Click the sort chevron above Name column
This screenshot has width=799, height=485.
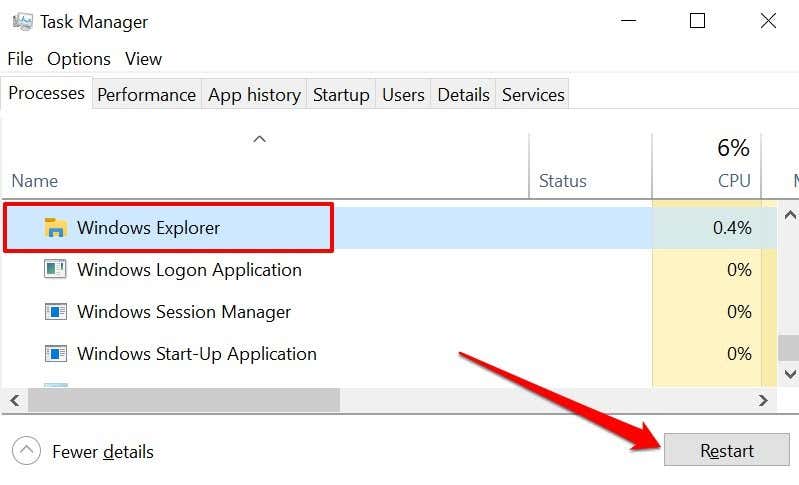coord(259,139)
